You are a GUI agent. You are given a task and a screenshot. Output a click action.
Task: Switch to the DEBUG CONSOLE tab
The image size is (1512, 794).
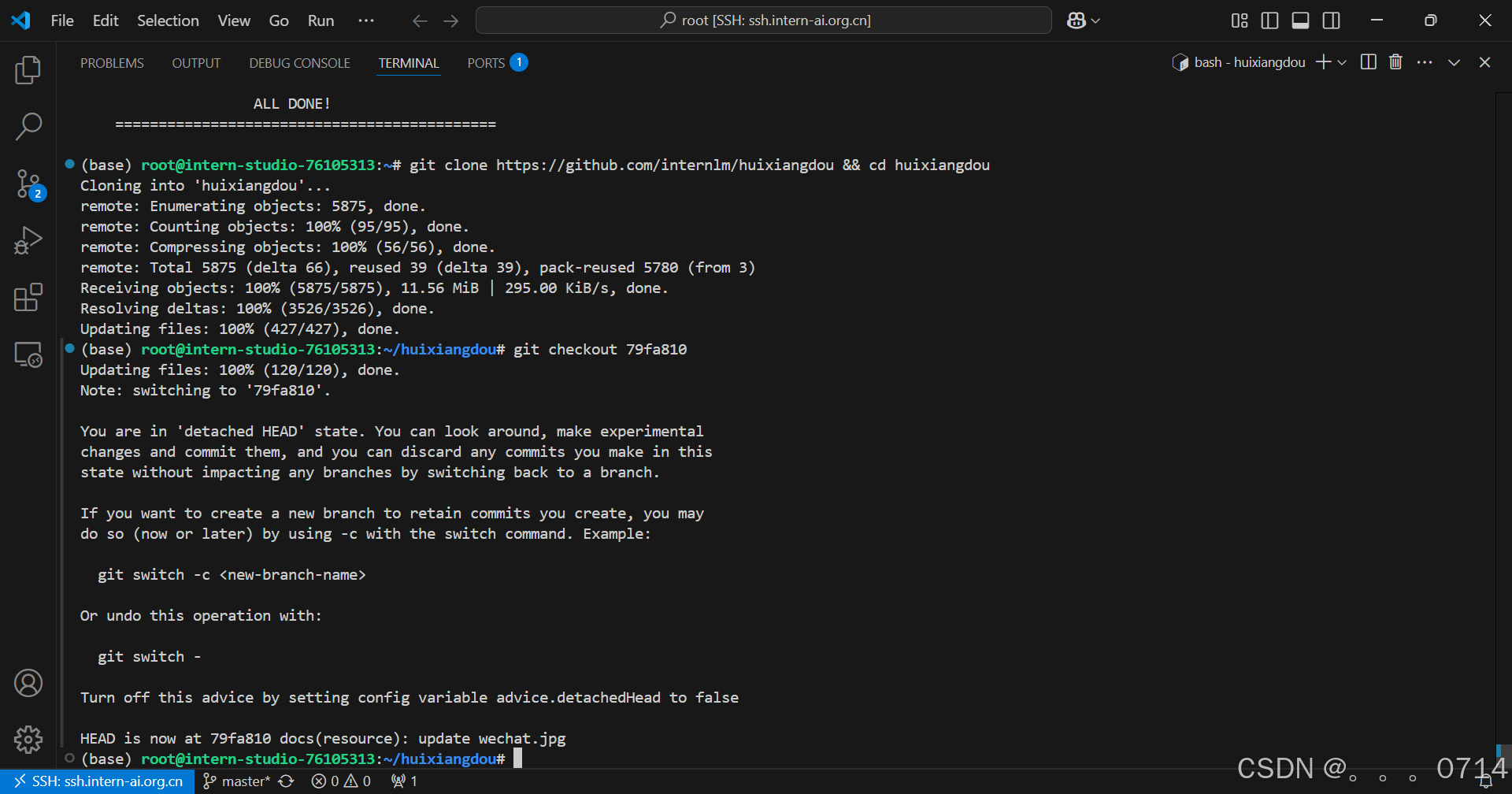tap(299, 63)
